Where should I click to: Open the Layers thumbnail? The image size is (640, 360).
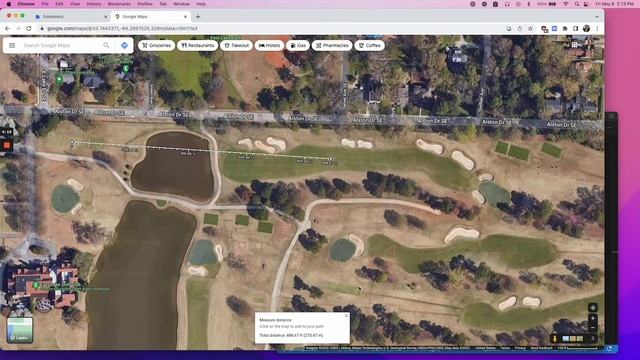point(20,330)
